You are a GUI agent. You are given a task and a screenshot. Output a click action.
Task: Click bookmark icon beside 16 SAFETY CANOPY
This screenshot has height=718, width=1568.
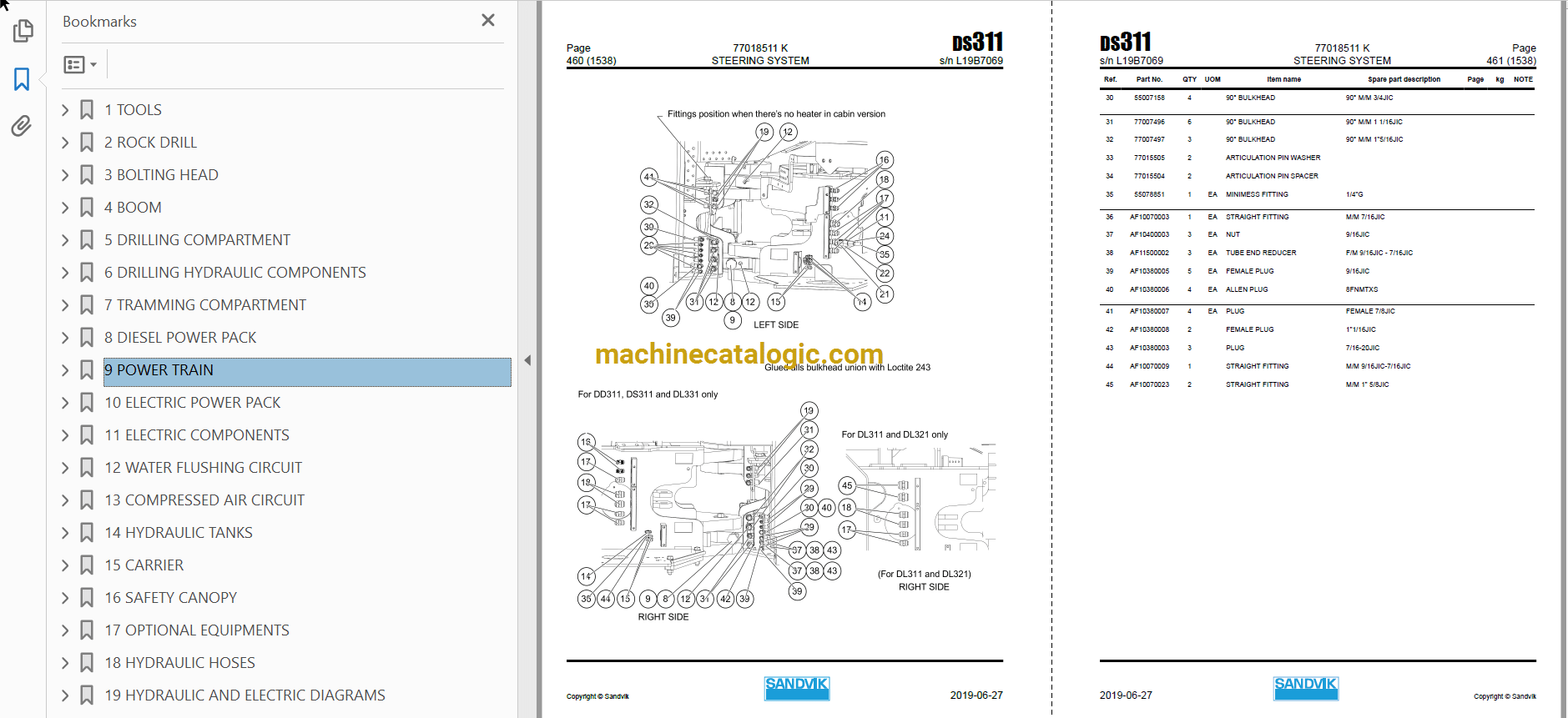coord(87,598)
